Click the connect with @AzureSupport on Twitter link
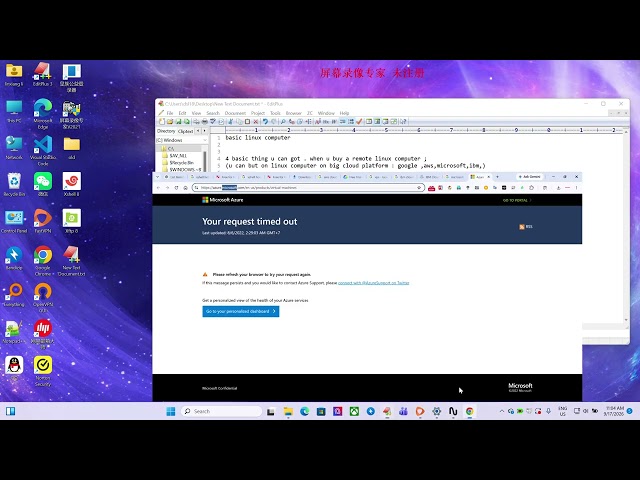640x480 pixels. 373,282
